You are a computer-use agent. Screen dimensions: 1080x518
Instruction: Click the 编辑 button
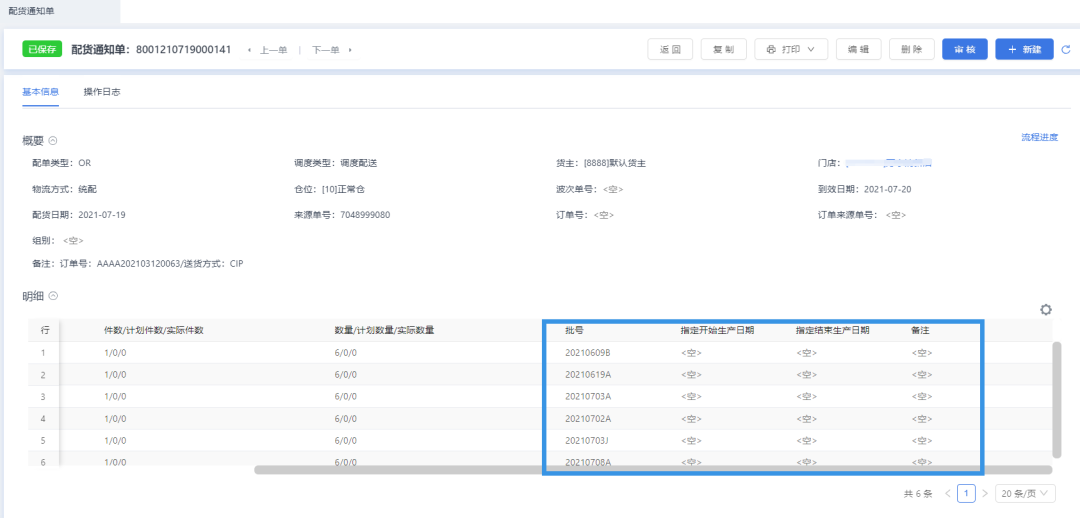(x=858, y=50)
